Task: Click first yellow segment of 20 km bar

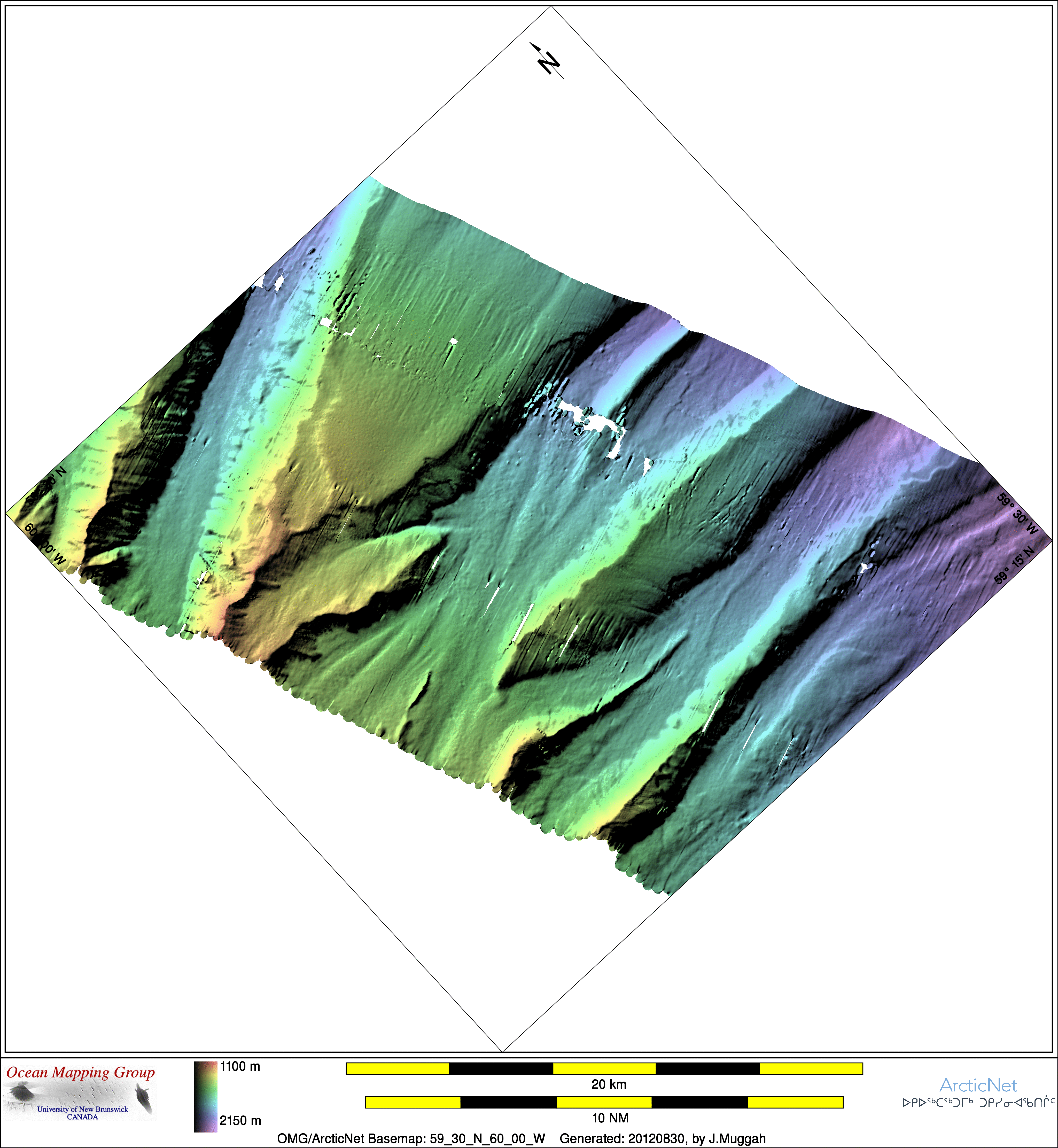Action: 398,1068
